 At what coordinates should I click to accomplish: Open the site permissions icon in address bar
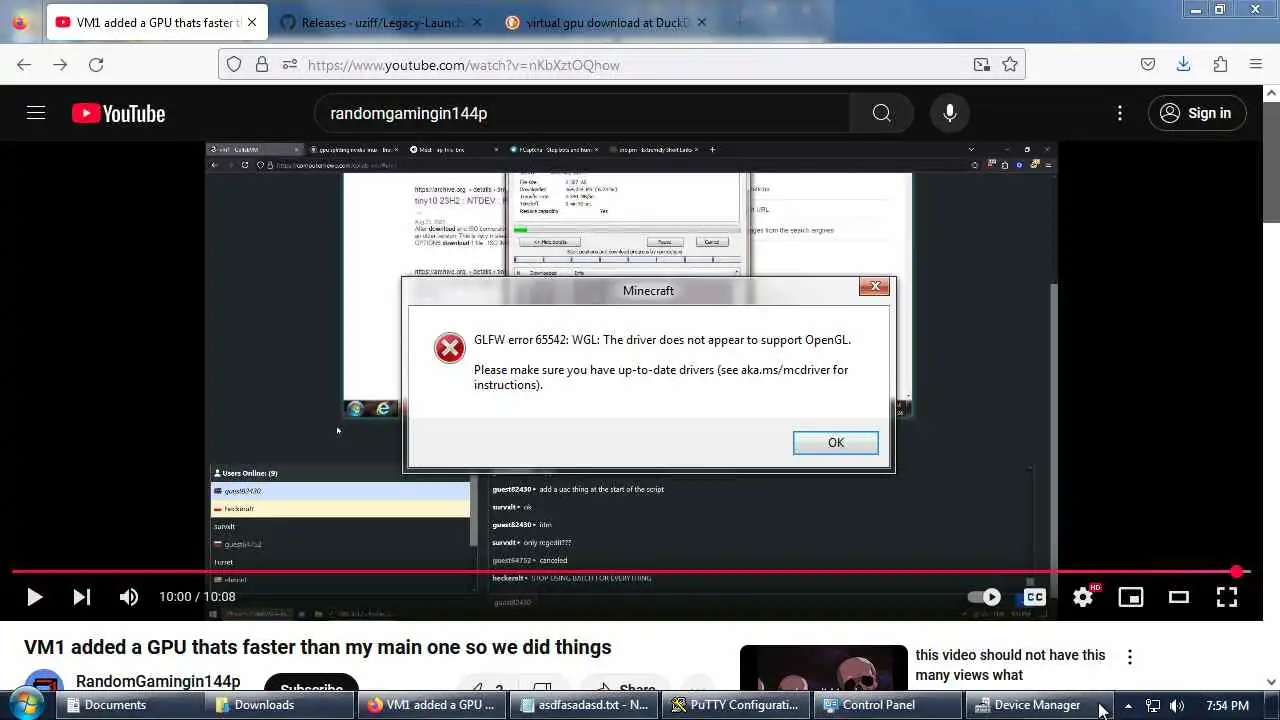click(289, 65)
